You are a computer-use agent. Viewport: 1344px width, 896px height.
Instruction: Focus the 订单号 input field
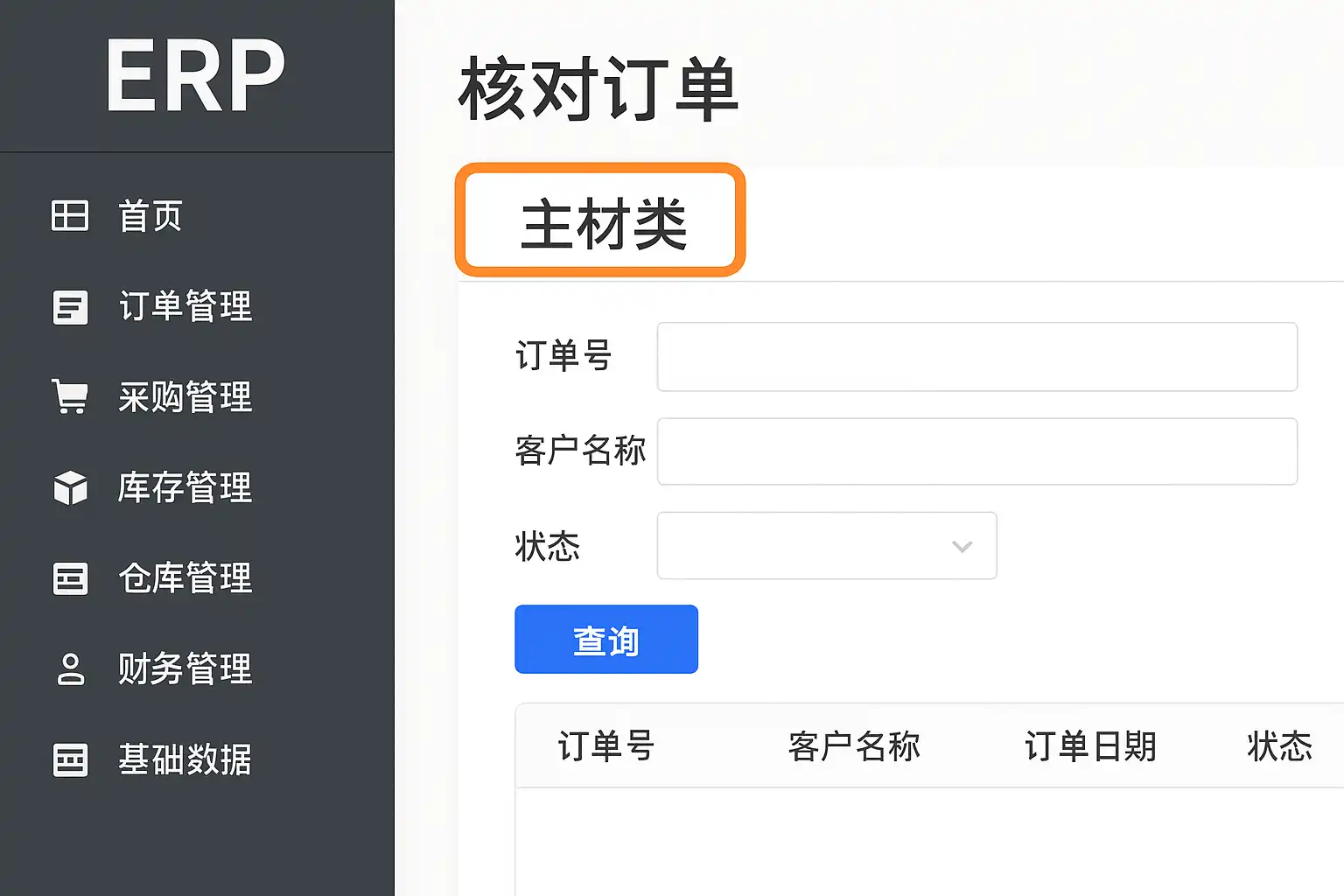[976, 357]
